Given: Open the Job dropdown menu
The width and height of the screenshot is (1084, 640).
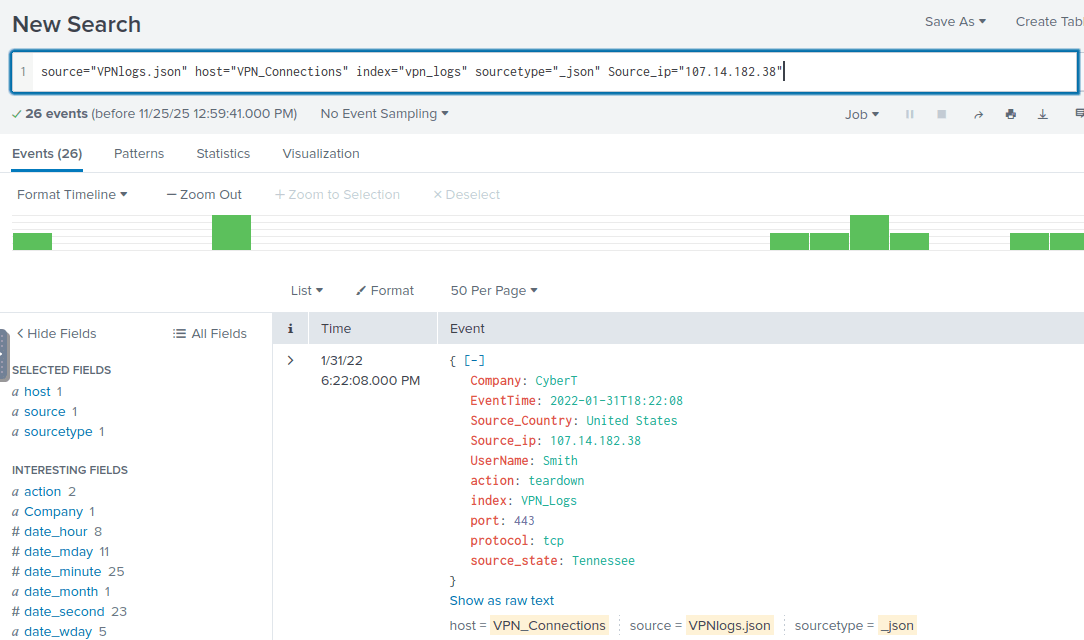Looking at the screenshot, I should [x=861, y=115].
